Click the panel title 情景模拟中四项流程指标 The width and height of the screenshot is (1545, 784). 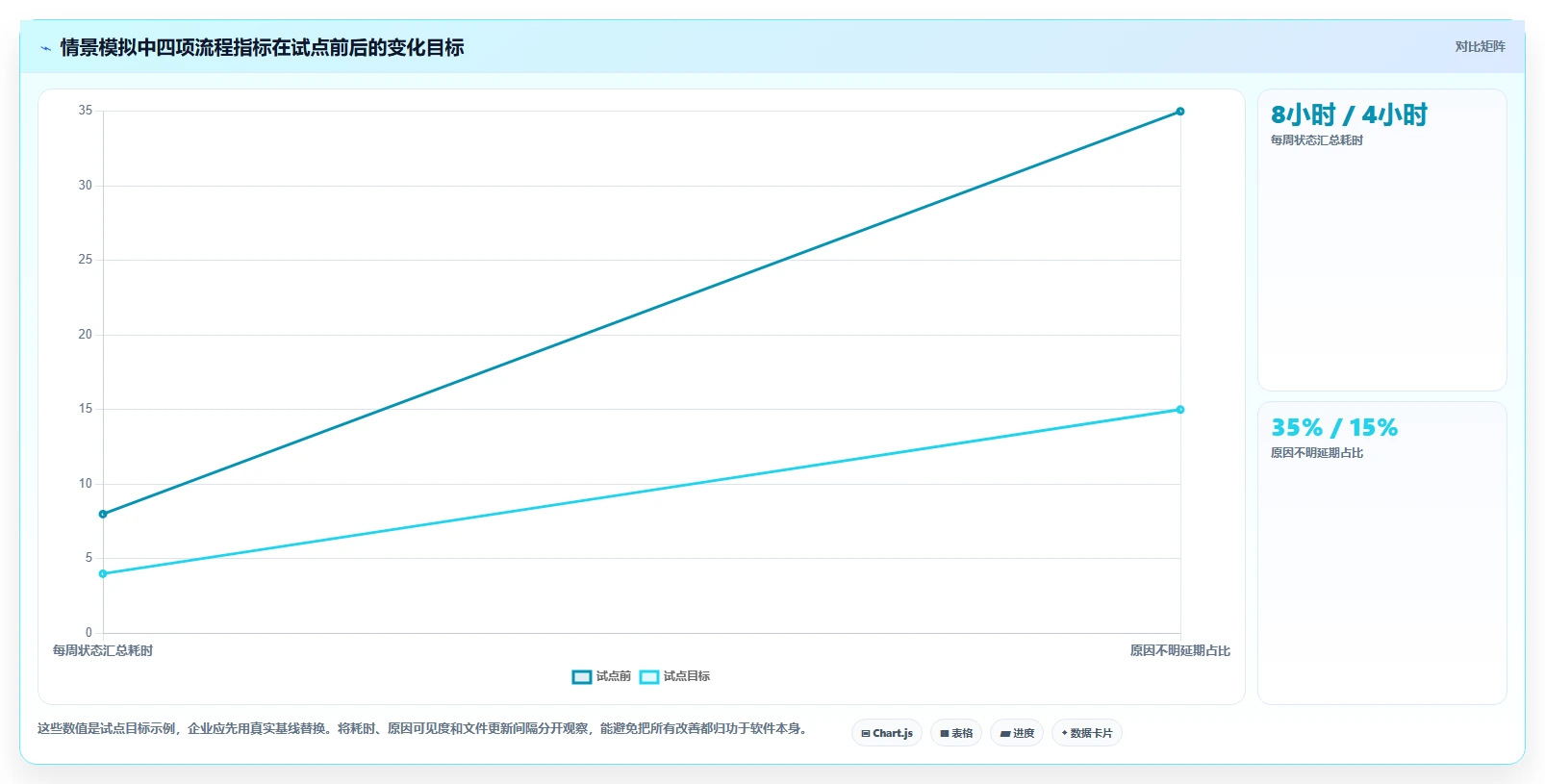[x=262, y=47]
